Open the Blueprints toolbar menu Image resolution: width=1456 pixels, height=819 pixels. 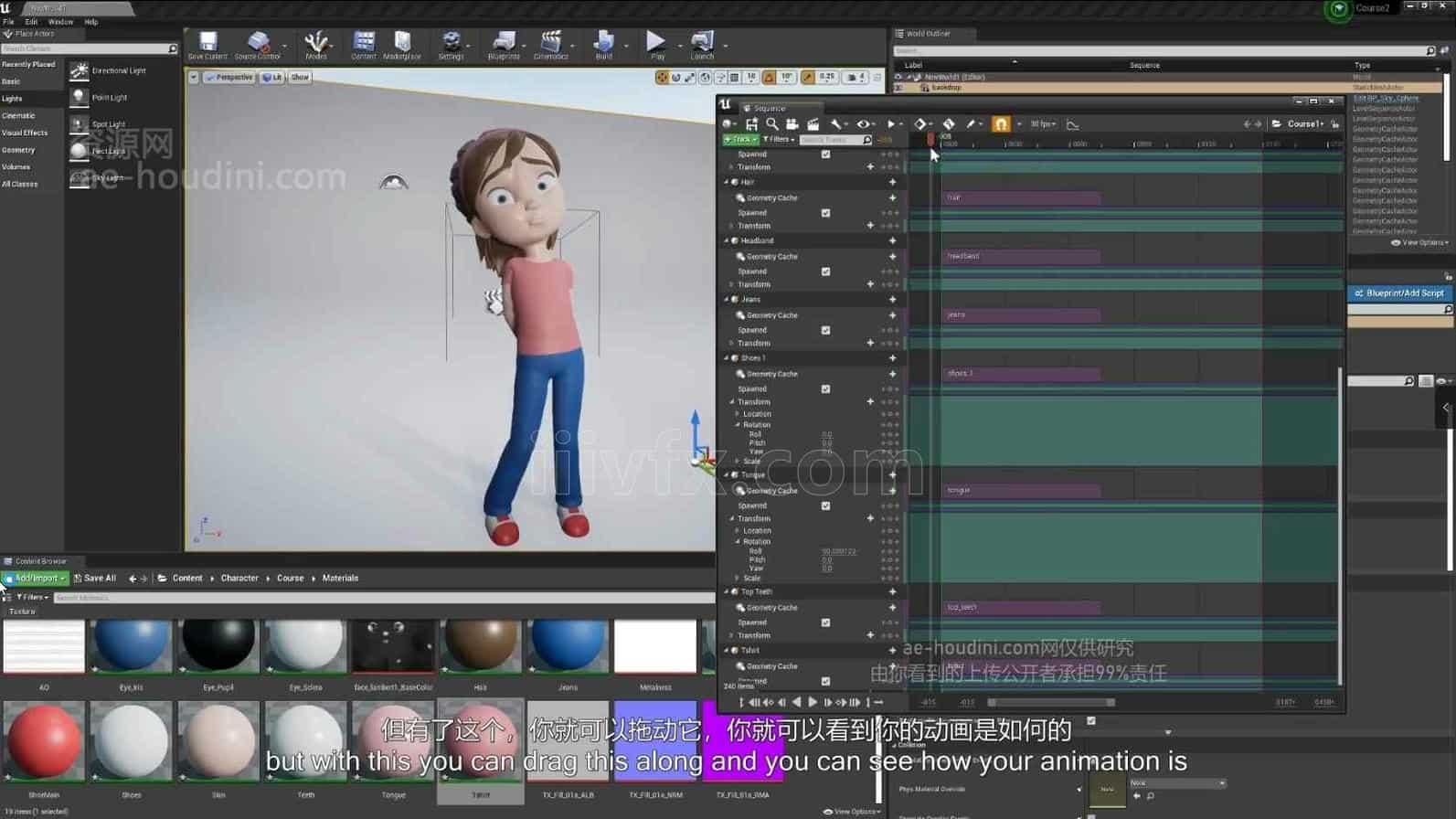(x=504, y=45)
